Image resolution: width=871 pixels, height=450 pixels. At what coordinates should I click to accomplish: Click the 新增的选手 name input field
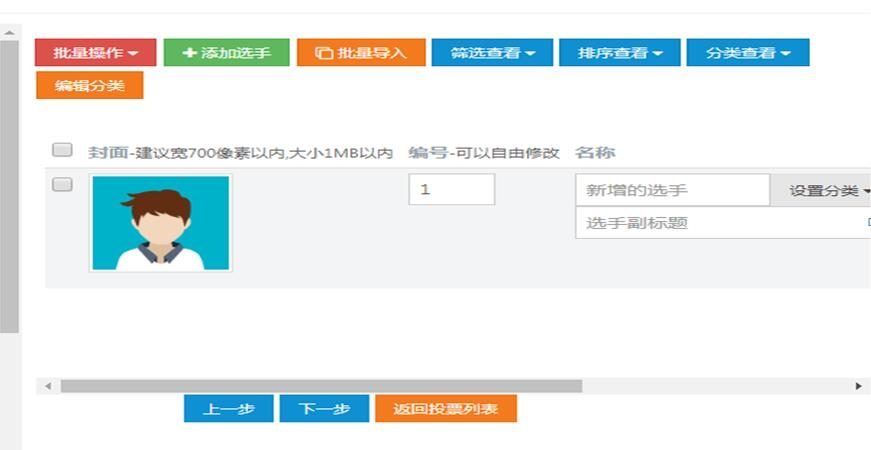[672, 190]
